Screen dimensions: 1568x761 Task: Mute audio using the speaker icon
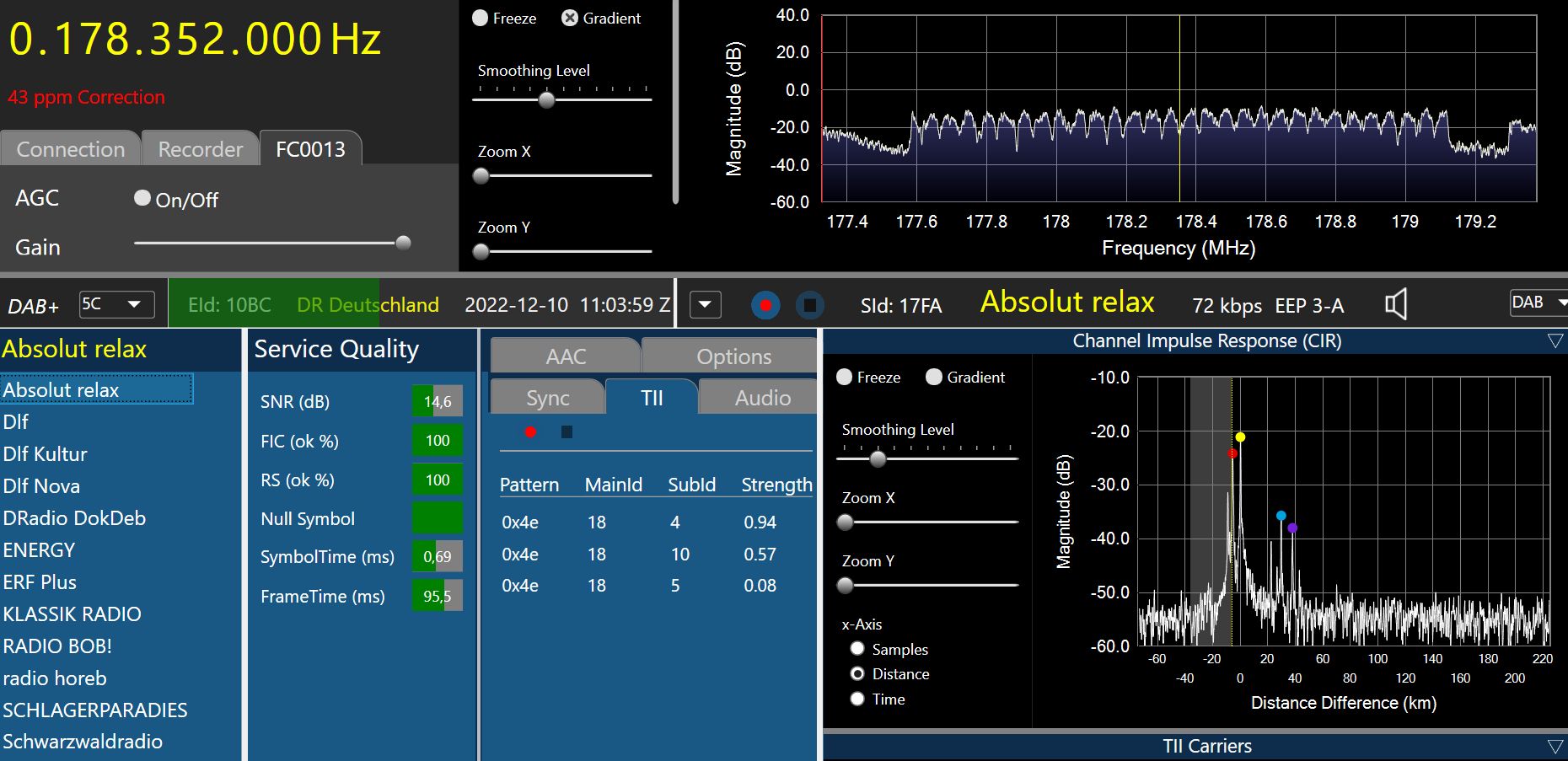coord(1396,304)
